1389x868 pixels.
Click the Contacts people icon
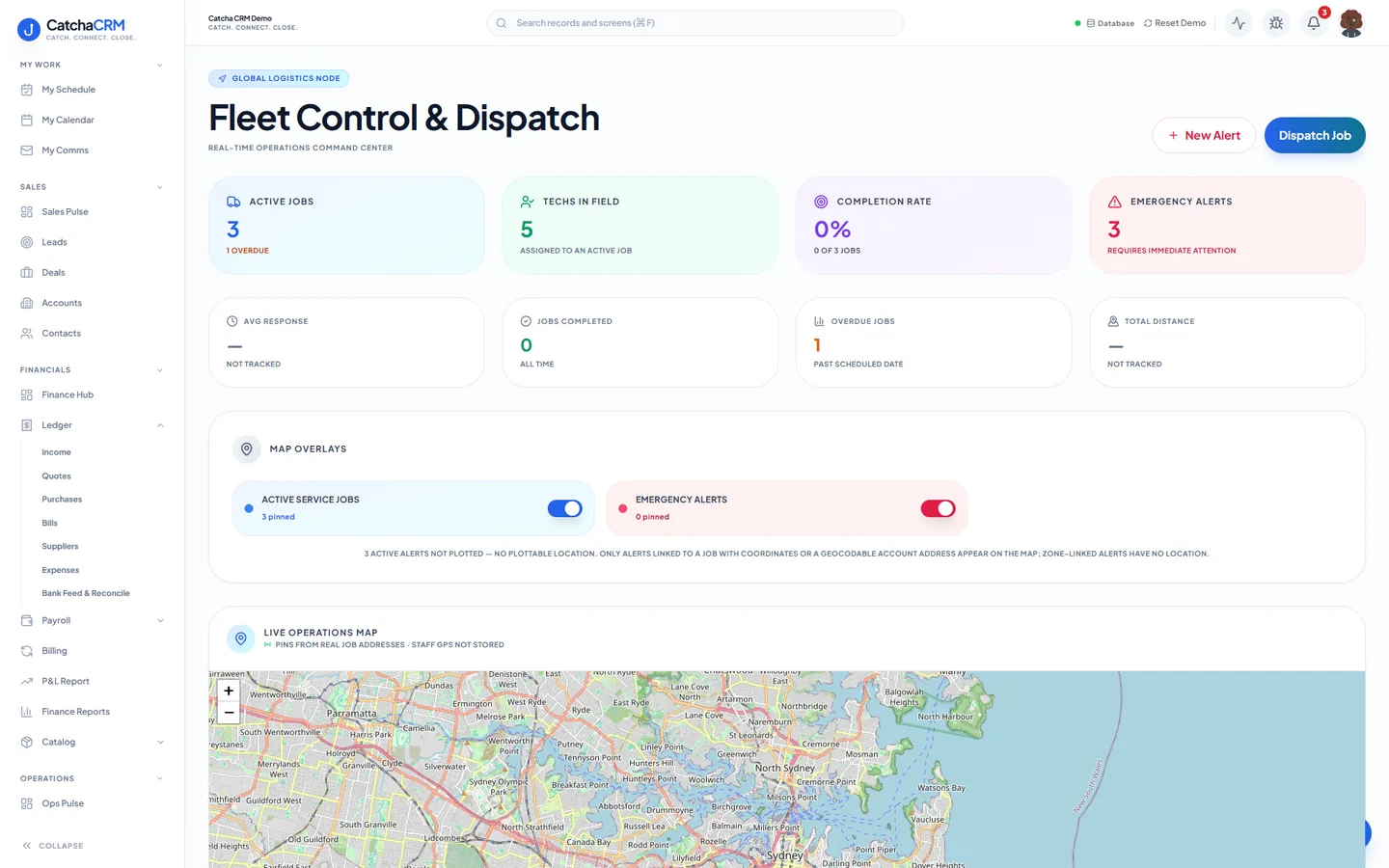pyautogui.click(x=27, y=334)
